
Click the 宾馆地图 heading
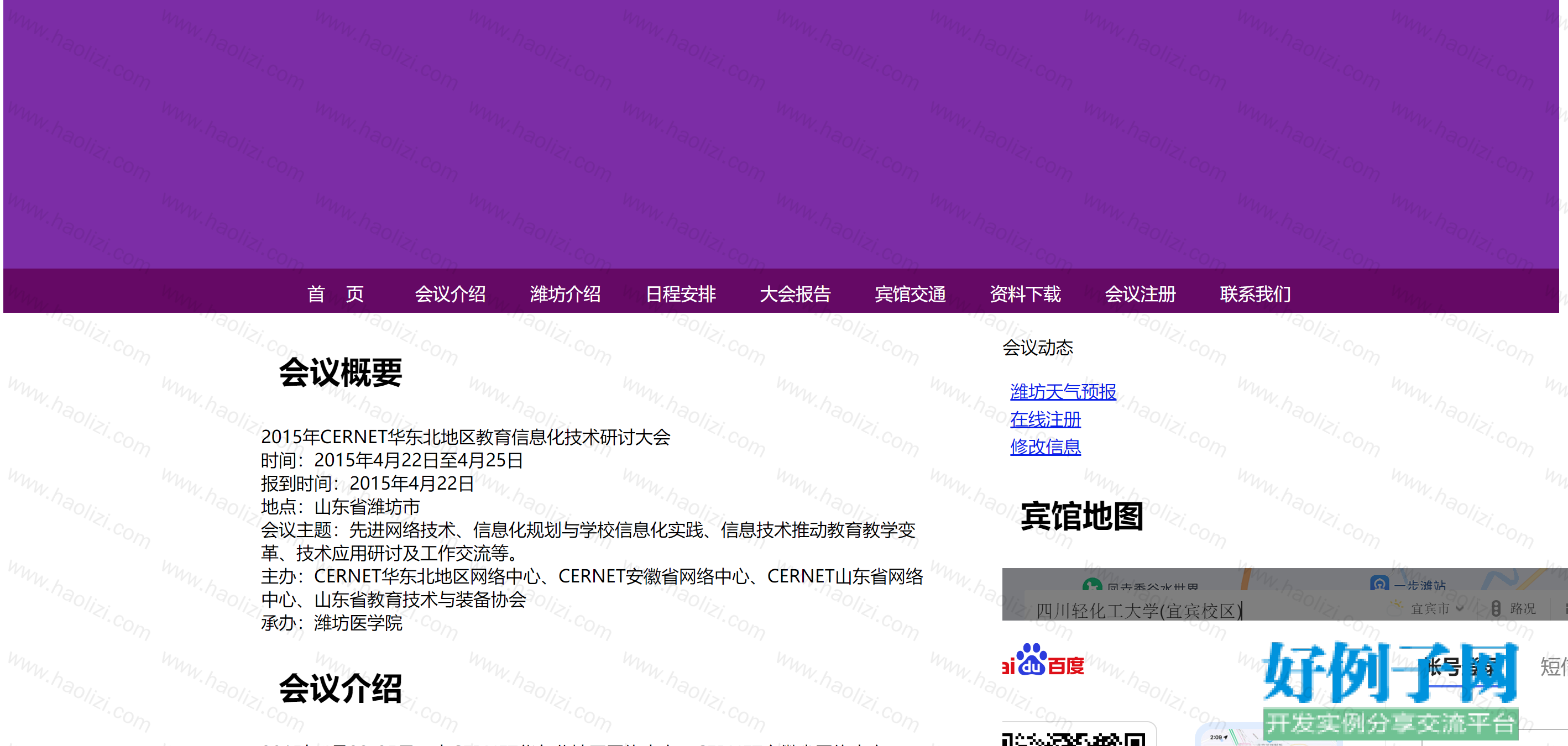[x=1081, y=516]
